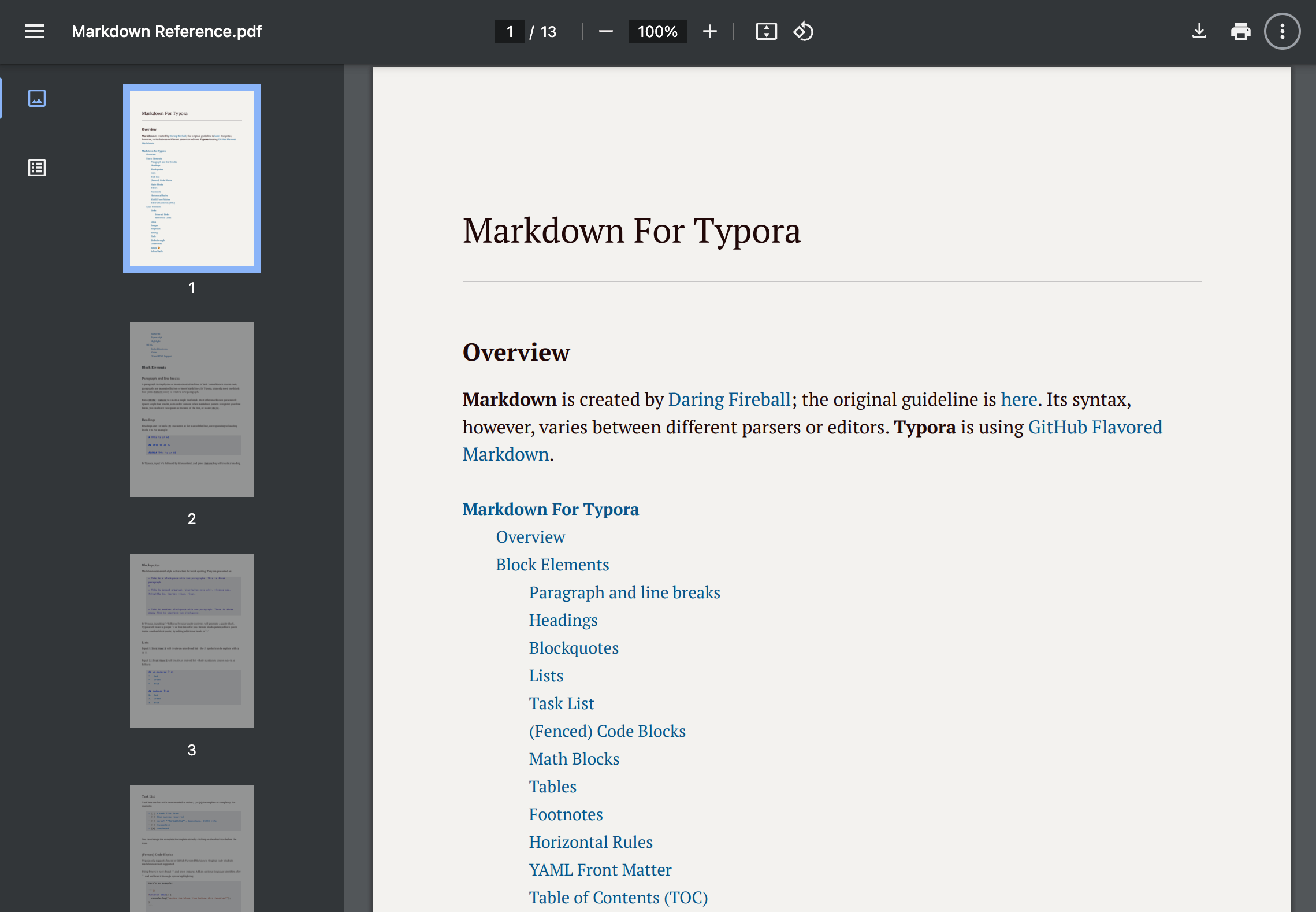Click the 'here' hyperlink in Overview
Image resolution: width=1316 pixels, height=912 pixels.
(x=1018, y=399)
